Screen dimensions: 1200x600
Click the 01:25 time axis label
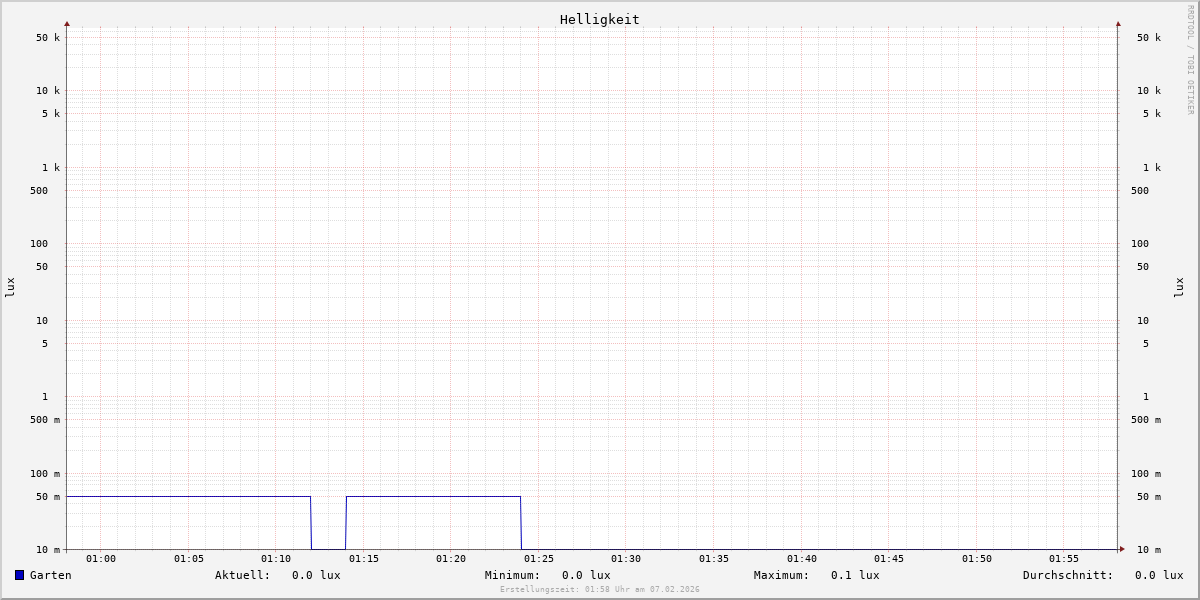(x=539, y=559)
